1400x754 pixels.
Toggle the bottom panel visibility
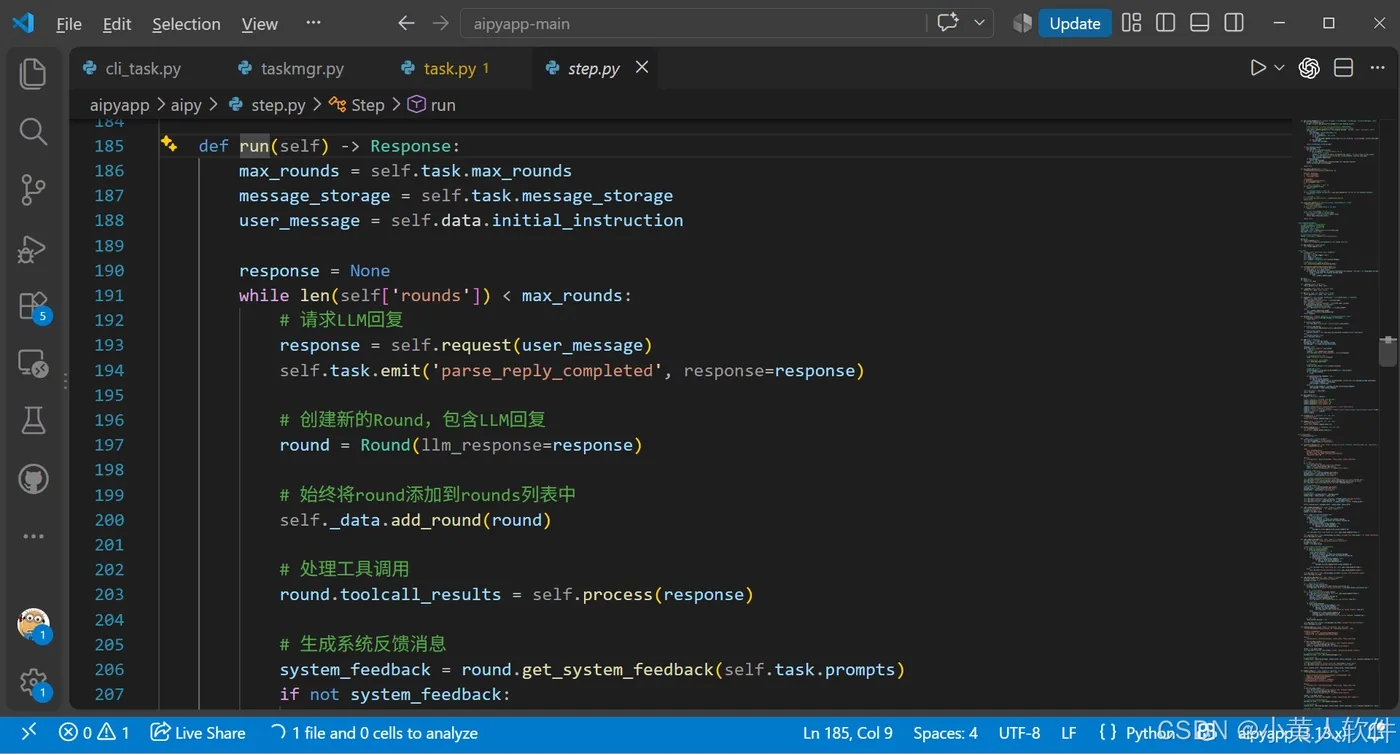[x=1200, y=23]
